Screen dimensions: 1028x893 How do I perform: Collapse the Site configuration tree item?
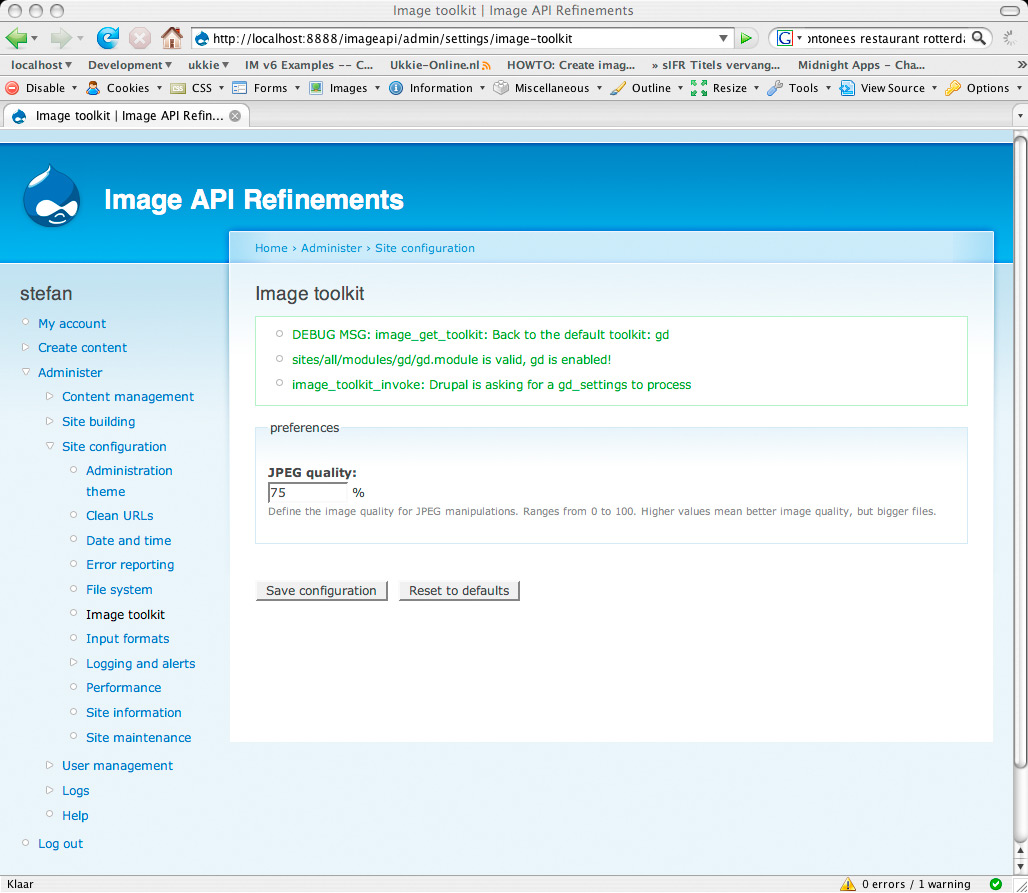click(51, 447)
